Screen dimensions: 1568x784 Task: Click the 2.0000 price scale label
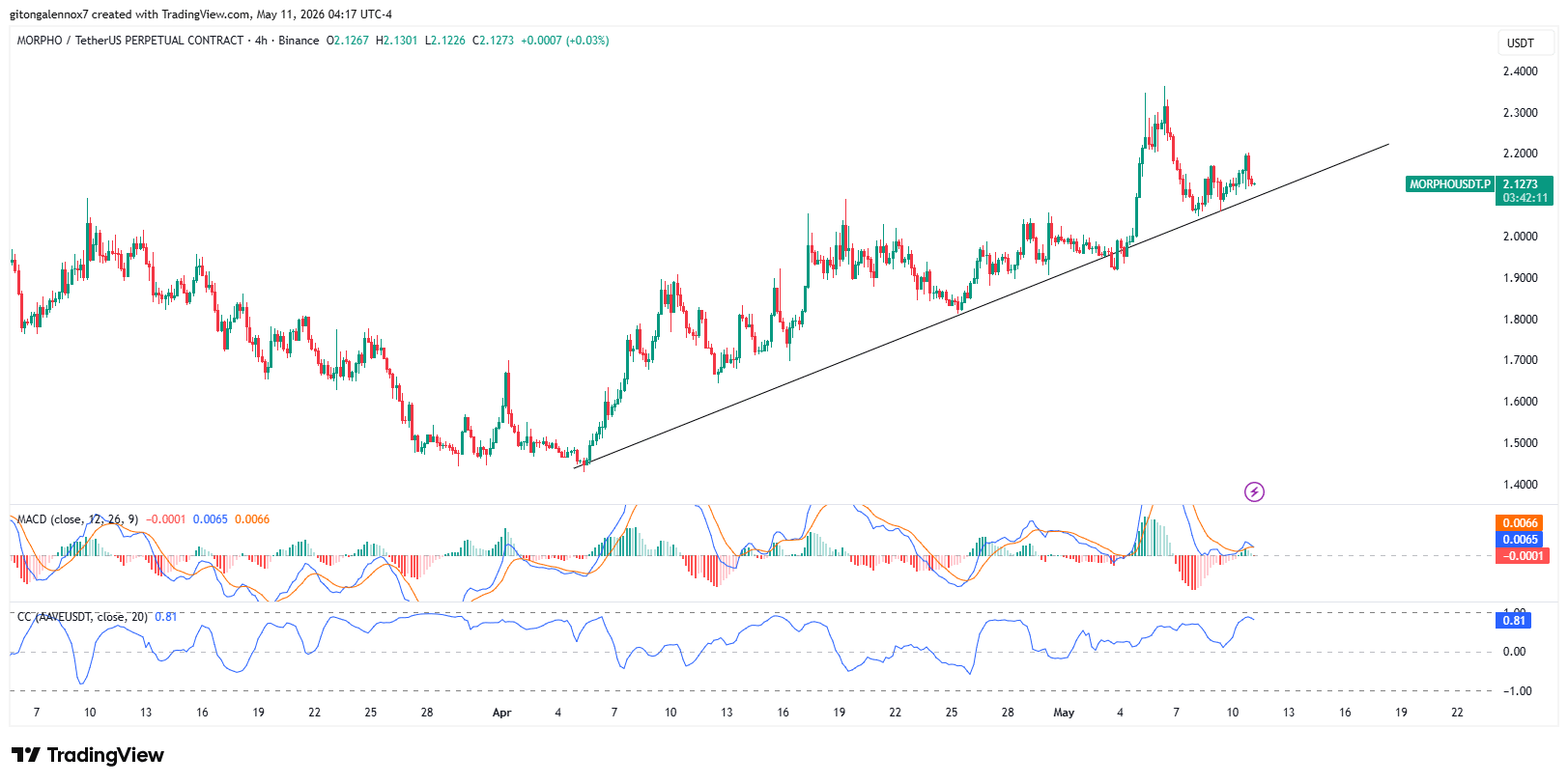(1521, 237)
